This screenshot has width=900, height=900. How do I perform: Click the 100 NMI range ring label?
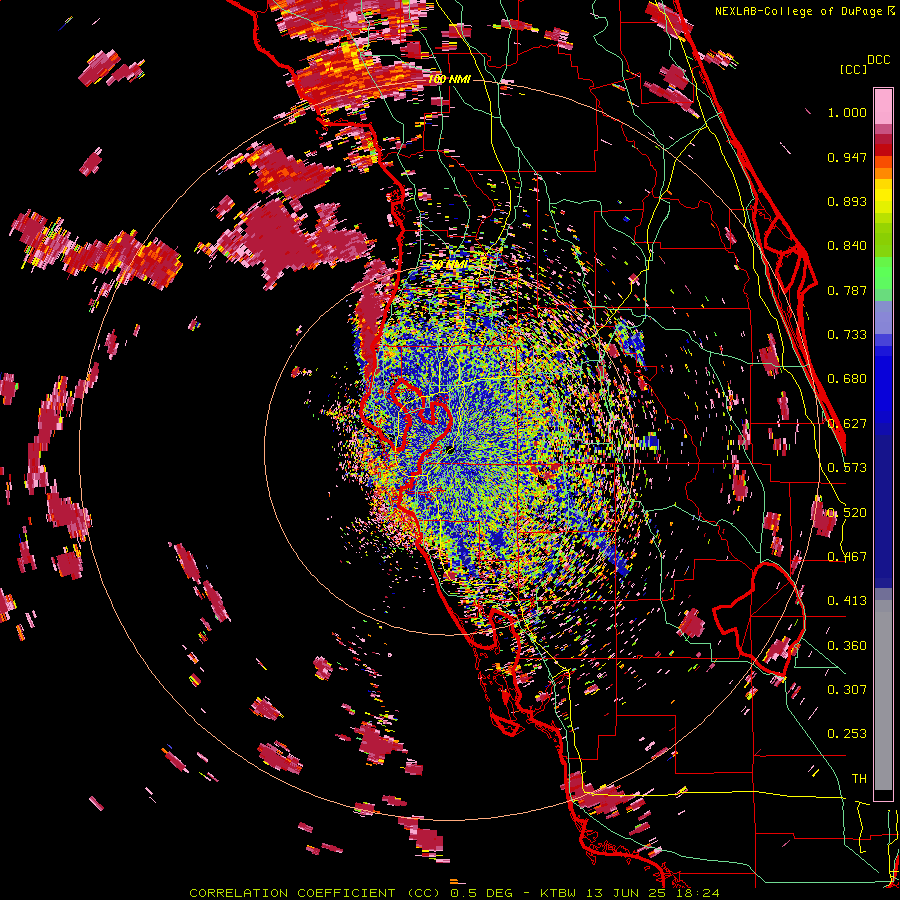click(449, 79)
